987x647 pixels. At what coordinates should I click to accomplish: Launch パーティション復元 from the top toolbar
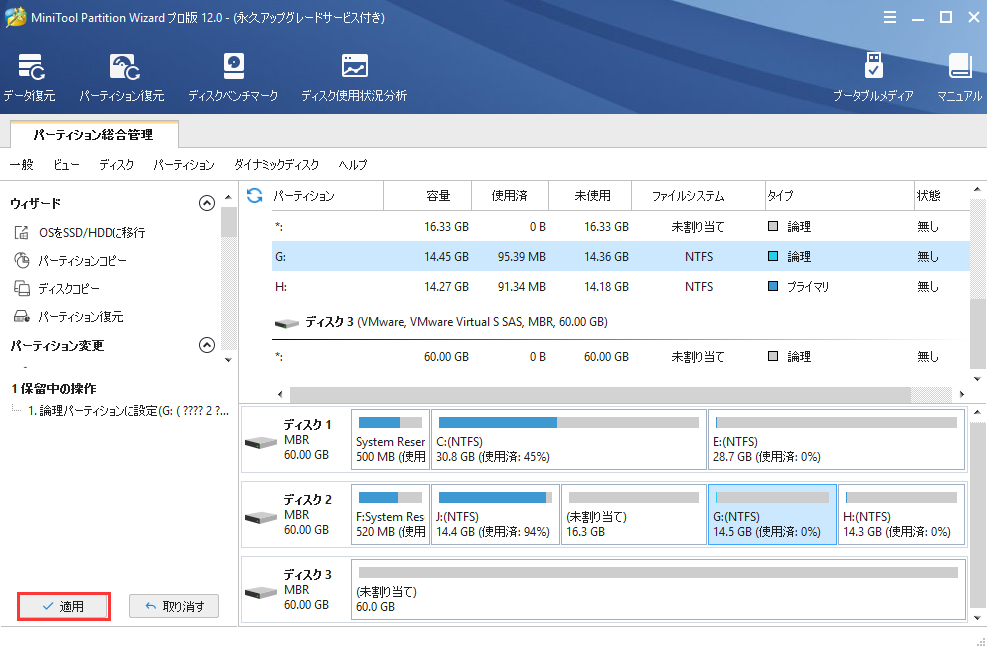(x=122, y=78)
